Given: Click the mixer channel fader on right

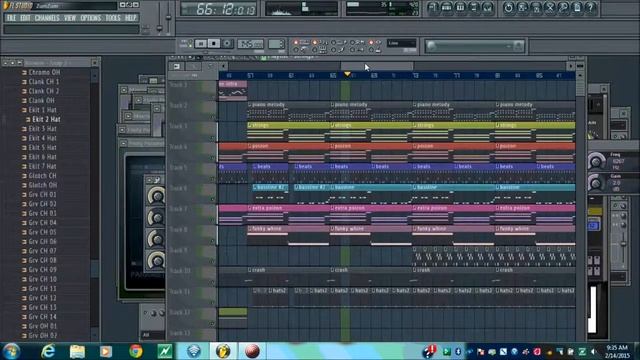Looking at the screenshot, I should (624, 244).
